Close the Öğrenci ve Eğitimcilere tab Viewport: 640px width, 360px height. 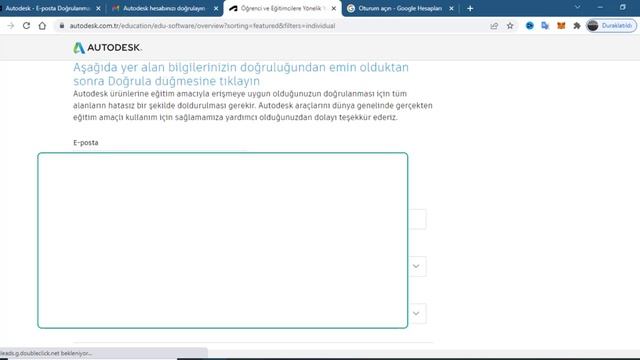[x=333, y=8]
